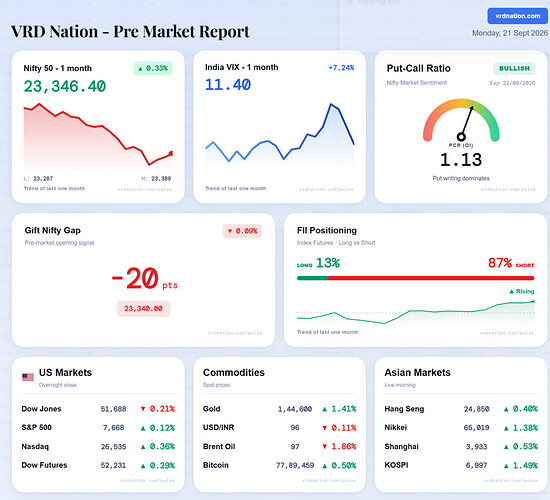
Task: Select the date Monday, 21 Sept 2026
Action: click(510, 33)
